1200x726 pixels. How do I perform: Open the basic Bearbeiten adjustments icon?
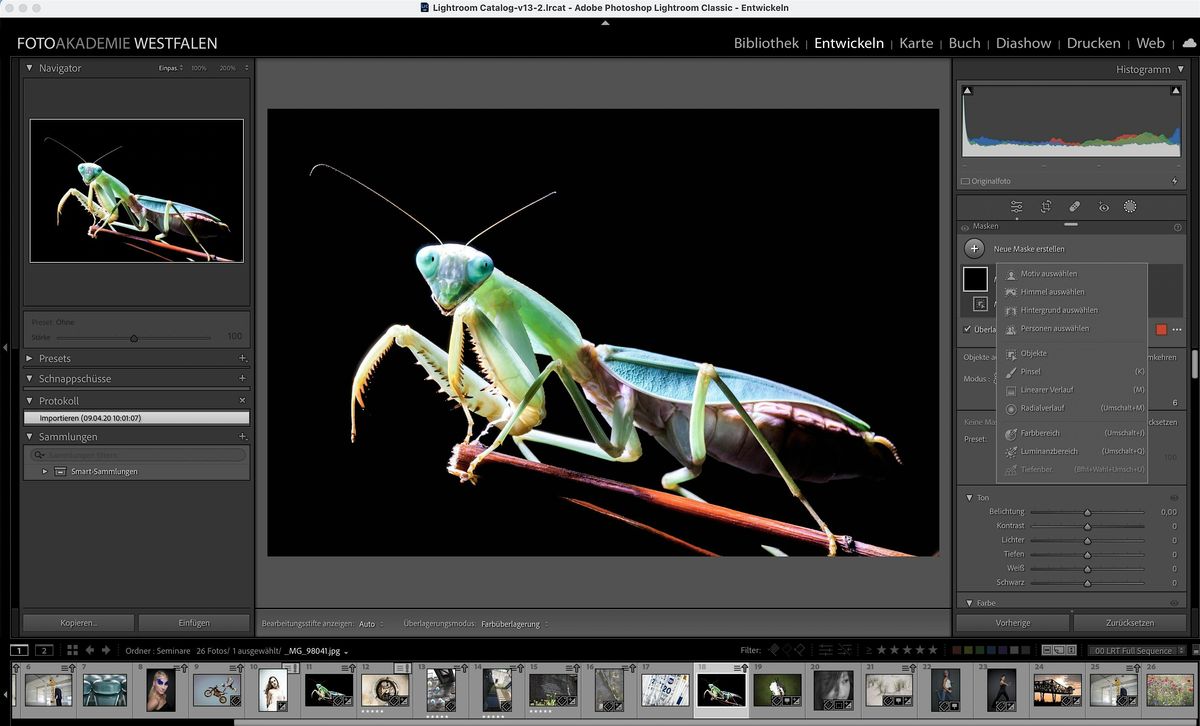(1016, 207)
